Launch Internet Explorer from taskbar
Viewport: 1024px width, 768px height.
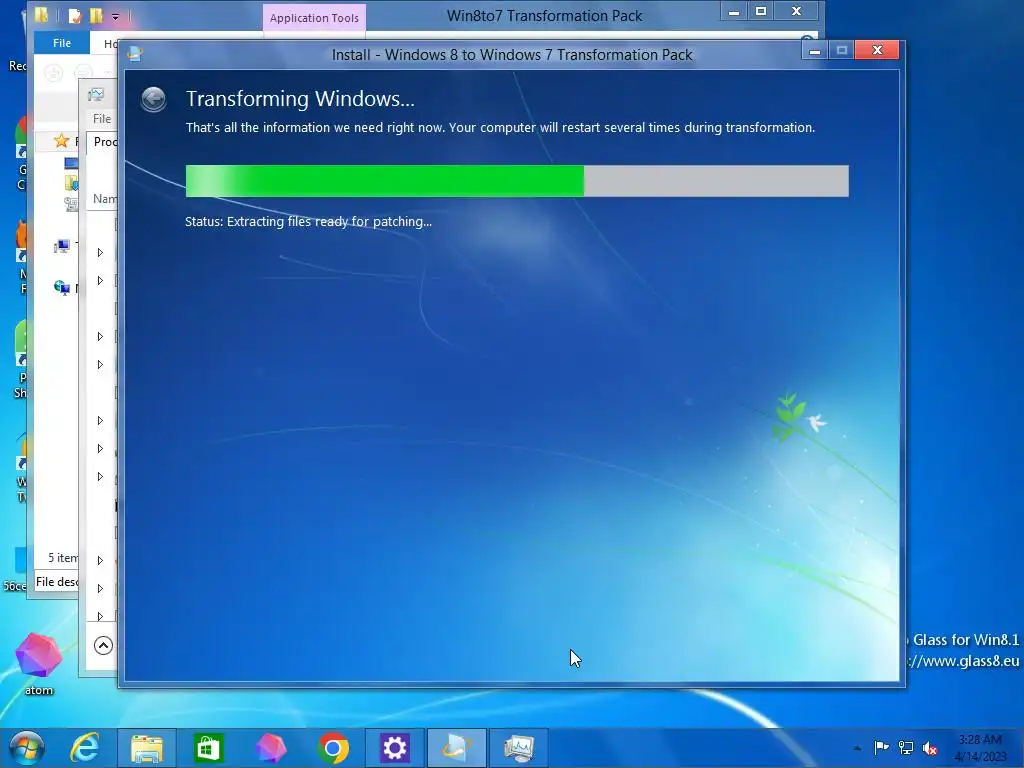point(86,748)
